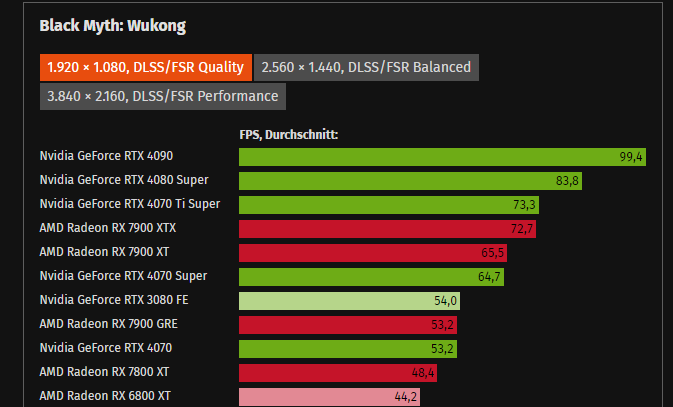Click the 'FPS, Durchschnitt:' heading
Viewport: 673px width, 407px height.
[288, 135]
